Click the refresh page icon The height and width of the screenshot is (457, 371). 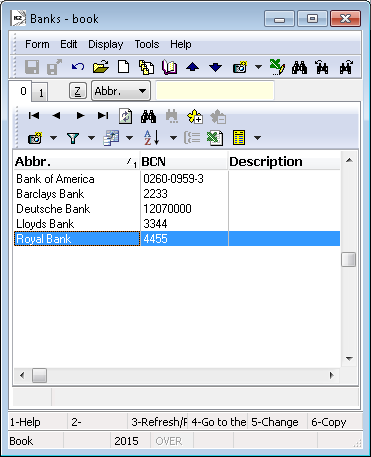(x=126, y=117)
